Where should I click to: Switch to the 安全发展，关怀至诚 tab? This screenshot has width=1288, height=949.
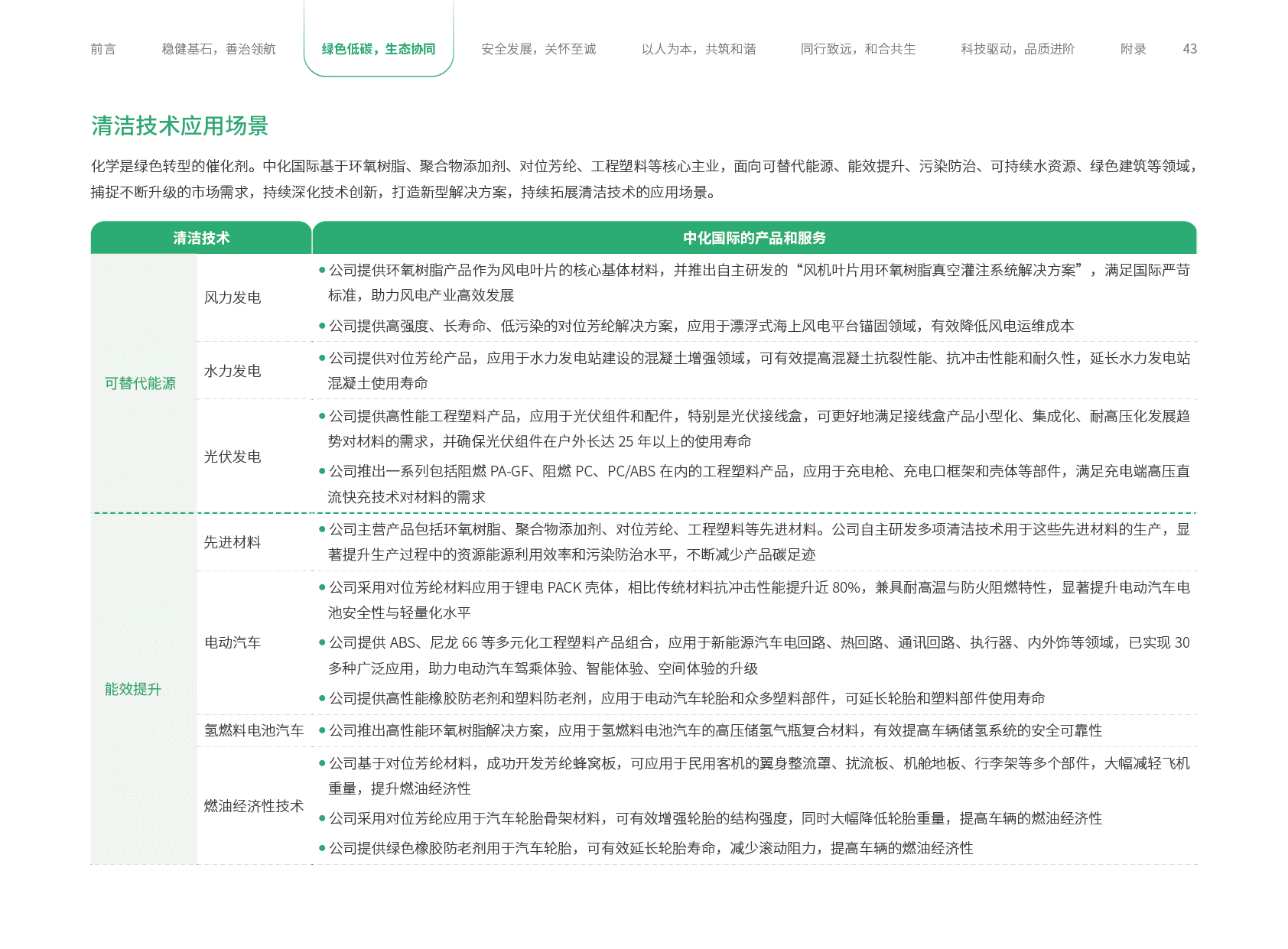[538, 49]
